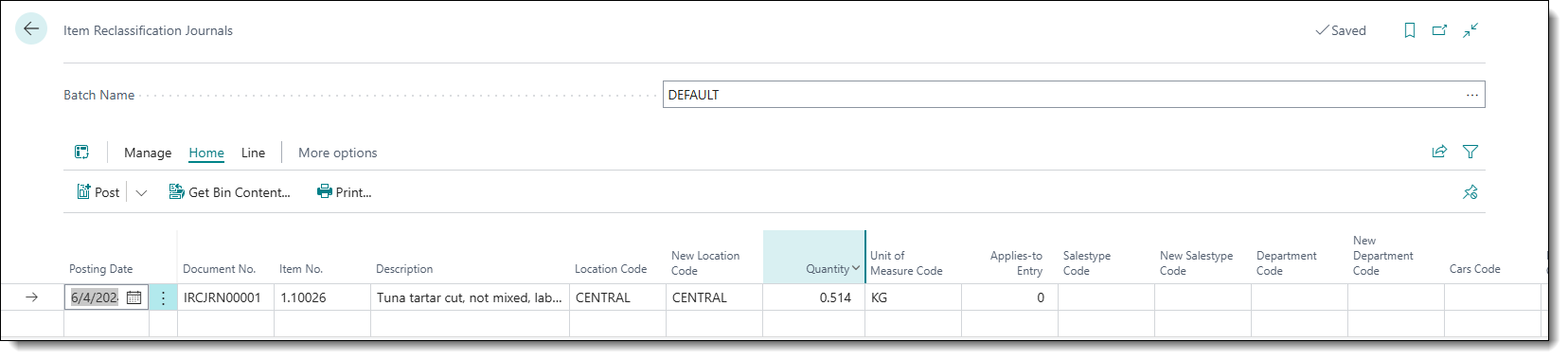Click the Share icon
1568x360 pixels.
(x=1439, y=152)
